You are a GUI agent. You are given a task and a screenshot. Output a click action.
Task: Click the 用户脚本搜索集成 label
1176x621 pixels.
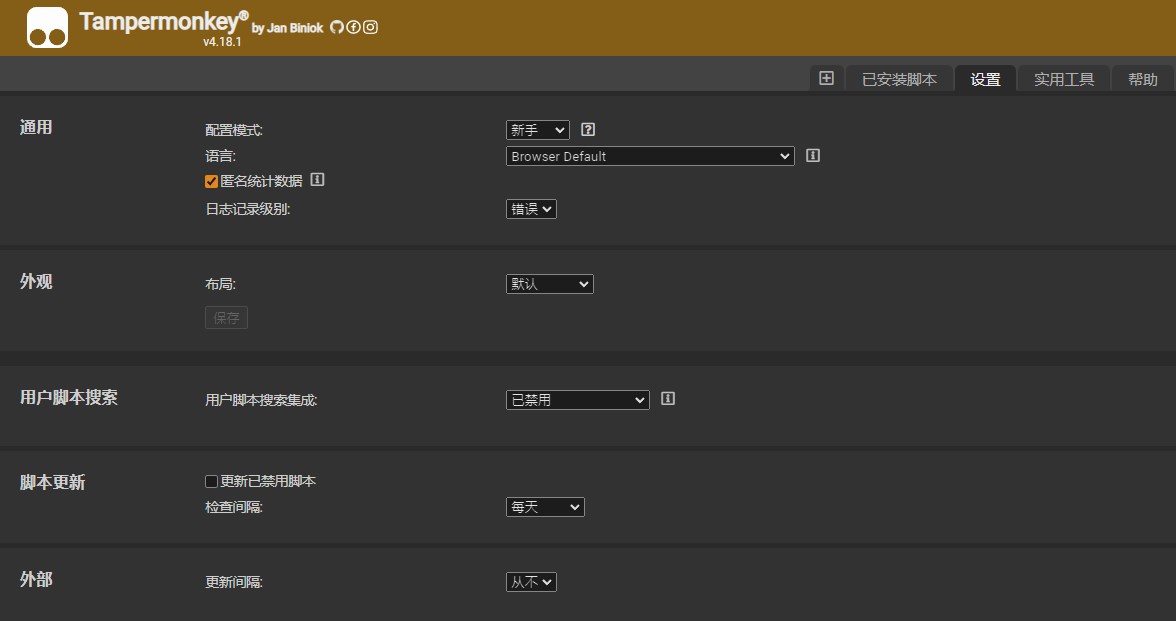coord(261,400)
